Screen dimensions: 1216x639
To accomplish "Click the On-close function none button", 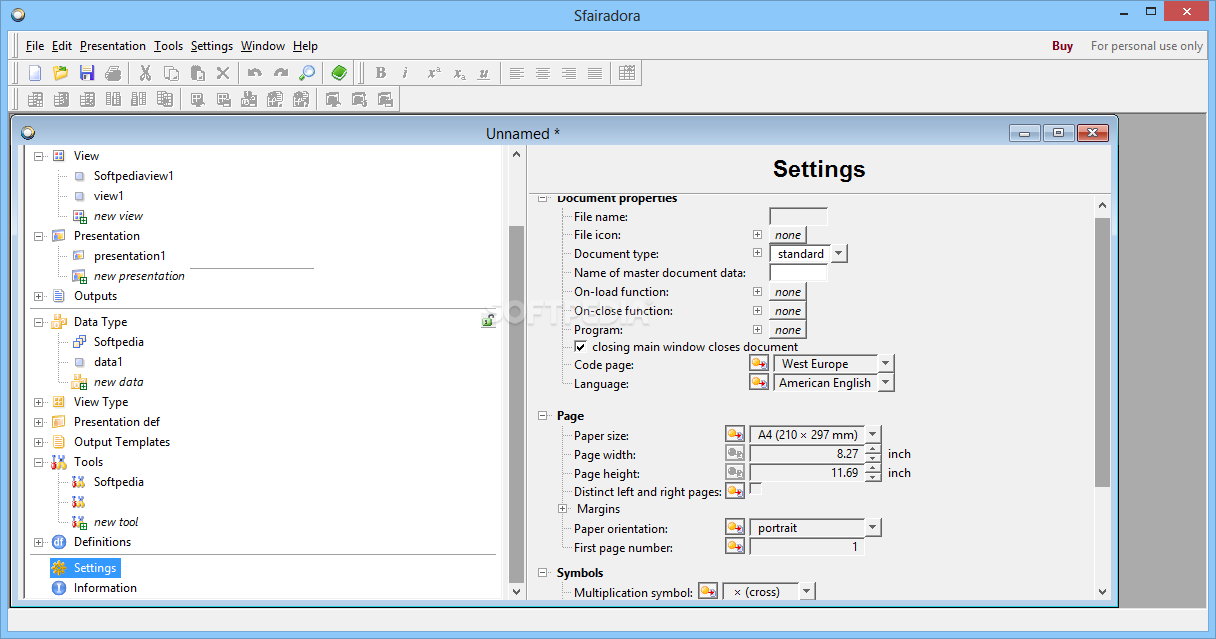I will pyautogui.click(x=788, y=311).
